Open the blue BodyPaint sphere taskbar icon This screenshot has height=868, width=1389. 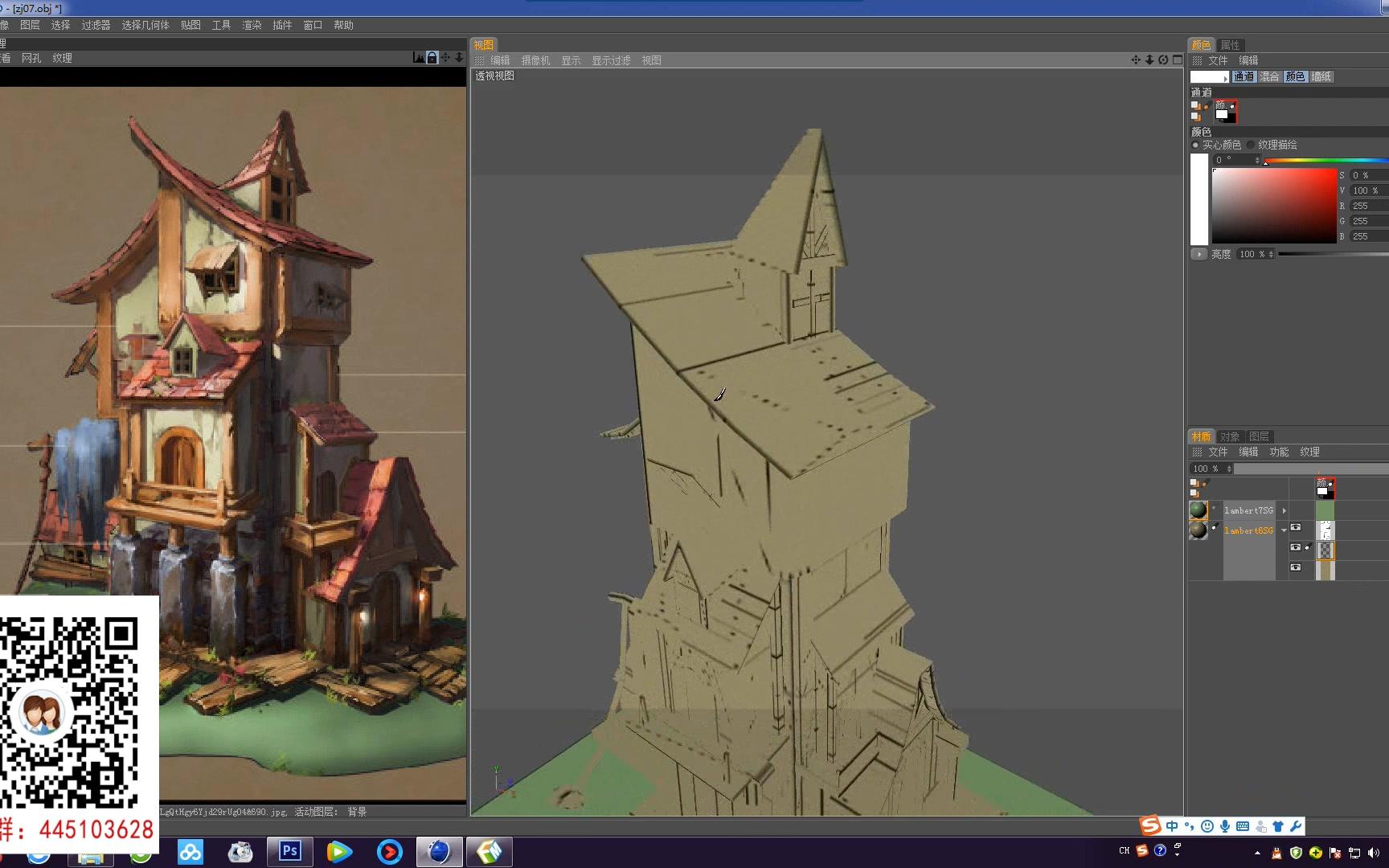(439, 851)
